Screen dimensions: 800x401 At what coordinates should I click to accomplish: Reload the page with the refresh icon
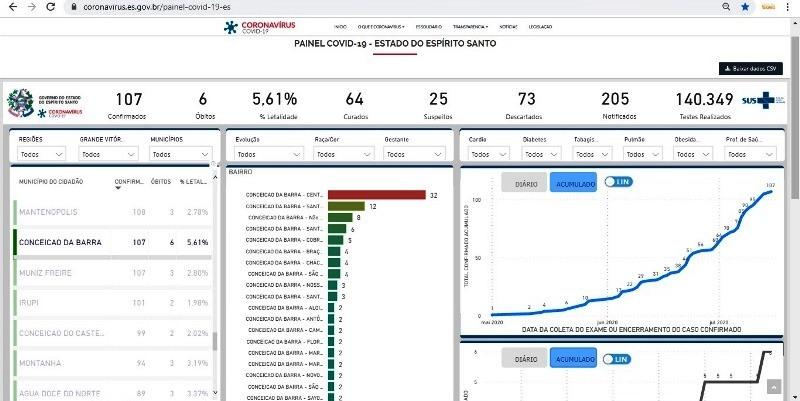click(51, 7)
